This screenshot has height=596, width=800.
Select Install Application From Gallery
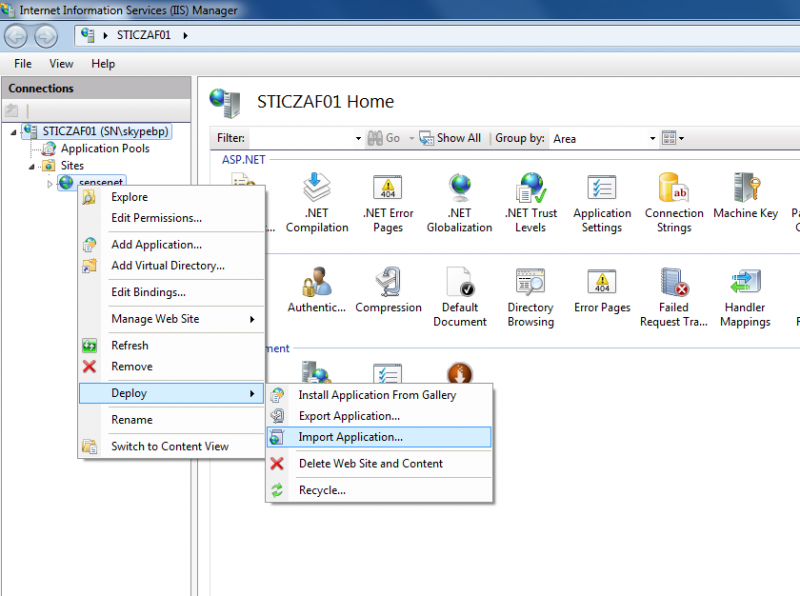tap(379, 395)
